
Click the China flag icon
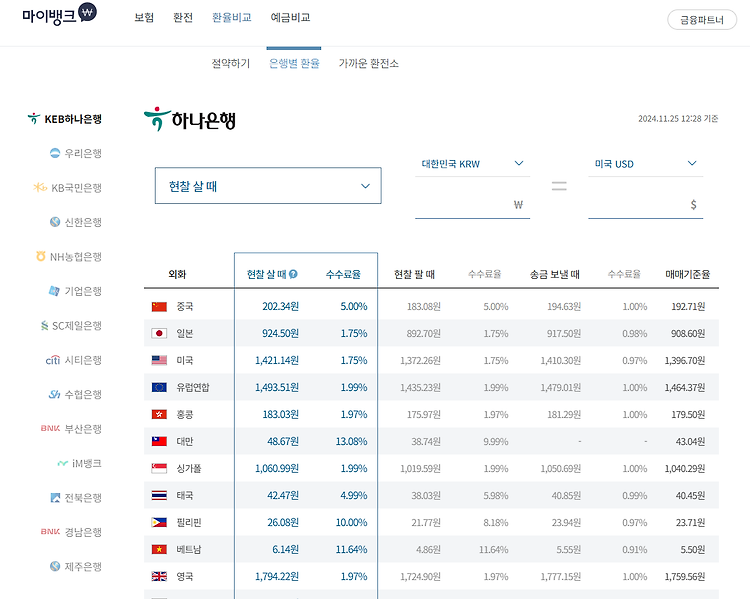(159, 307)
